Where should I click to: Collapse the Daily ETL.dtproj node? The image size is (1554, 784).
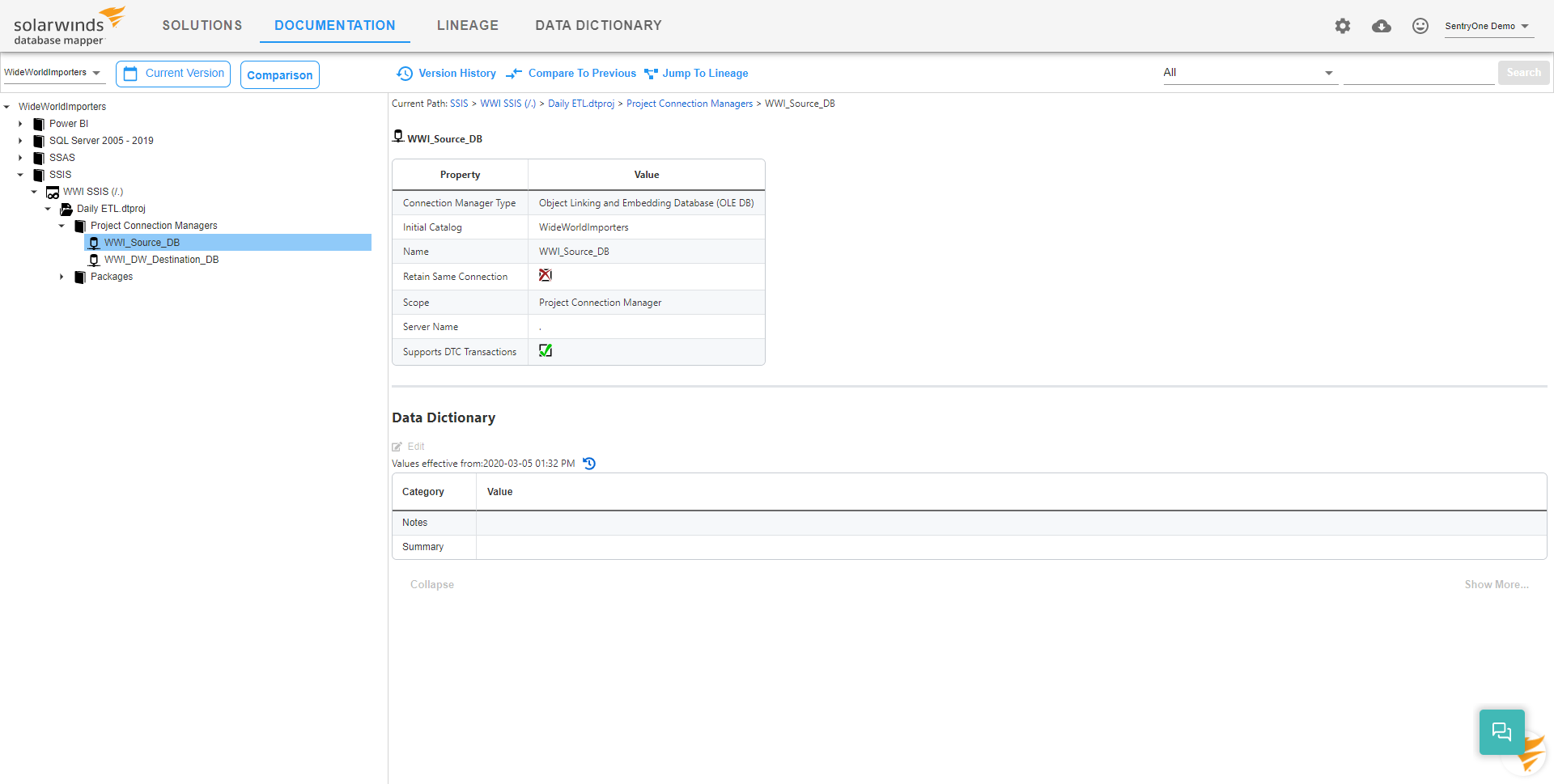[48, 209]
